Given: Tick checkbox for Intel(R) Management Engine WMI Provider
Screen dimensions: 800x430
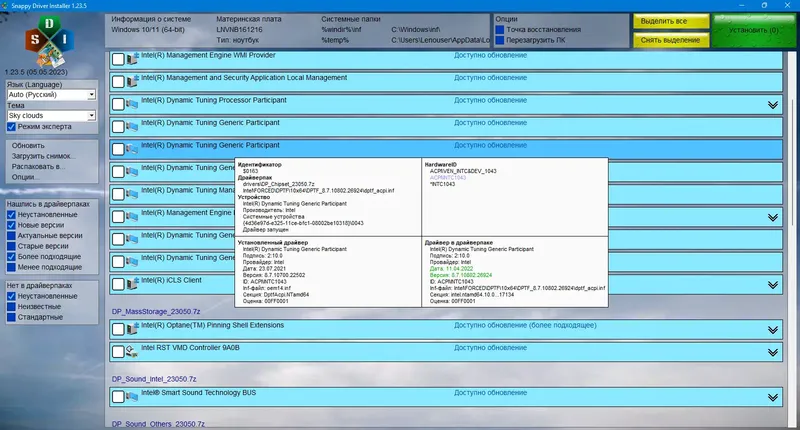Looking at the screenshot, I should 118,59.
